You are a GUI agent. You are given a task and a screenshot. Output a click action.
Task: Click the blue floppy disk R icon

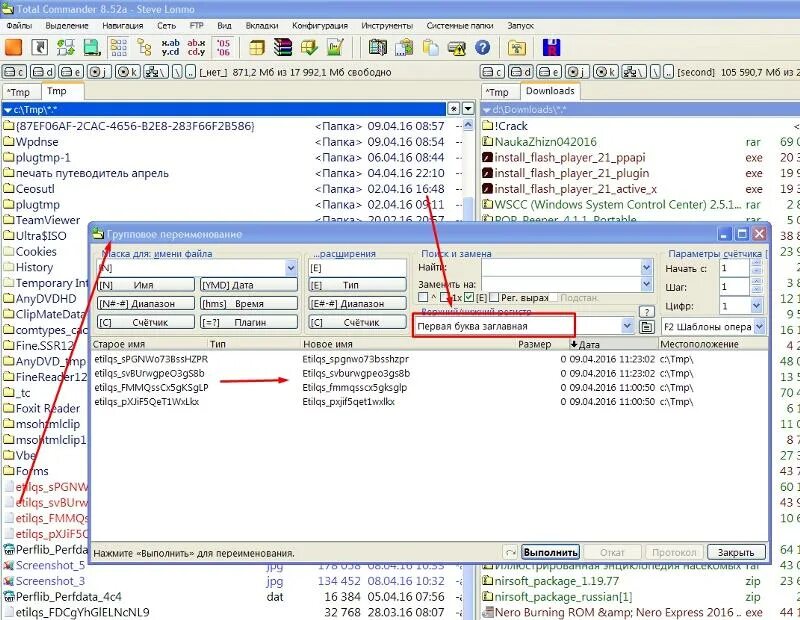point(552,47)
